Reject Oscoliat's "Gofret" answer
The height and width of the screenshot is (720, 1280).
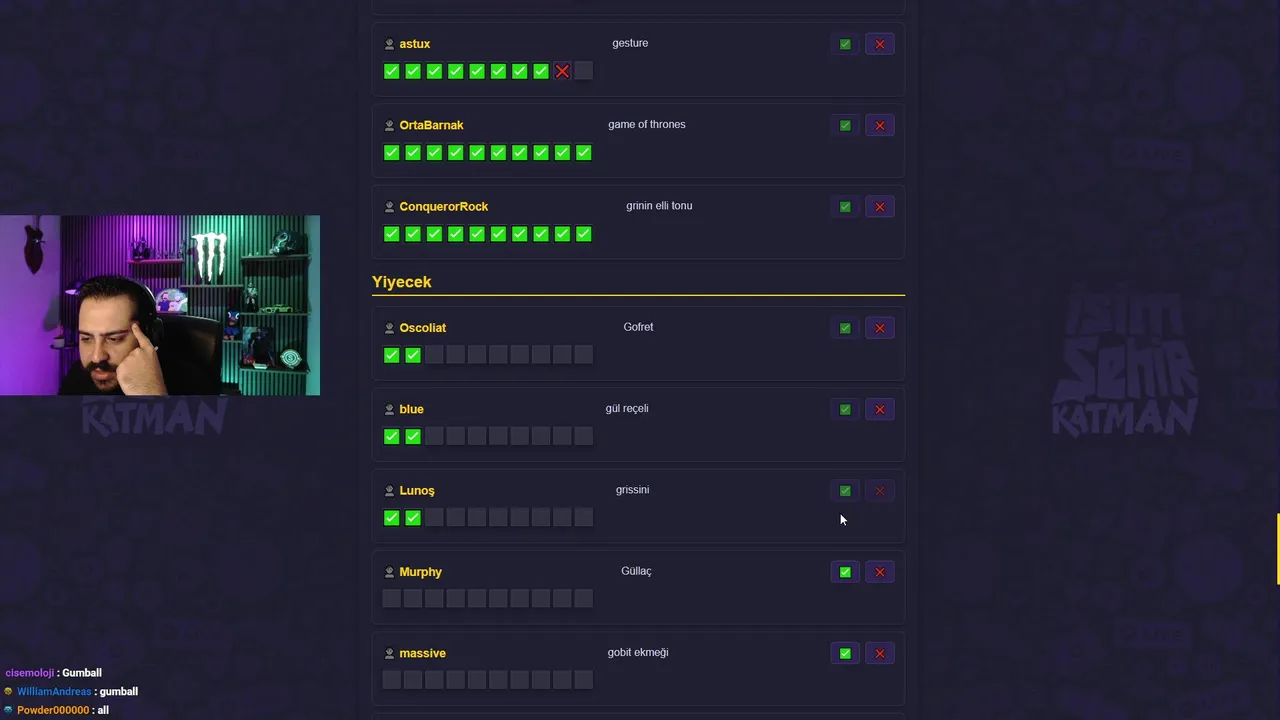tap(880, 328)
